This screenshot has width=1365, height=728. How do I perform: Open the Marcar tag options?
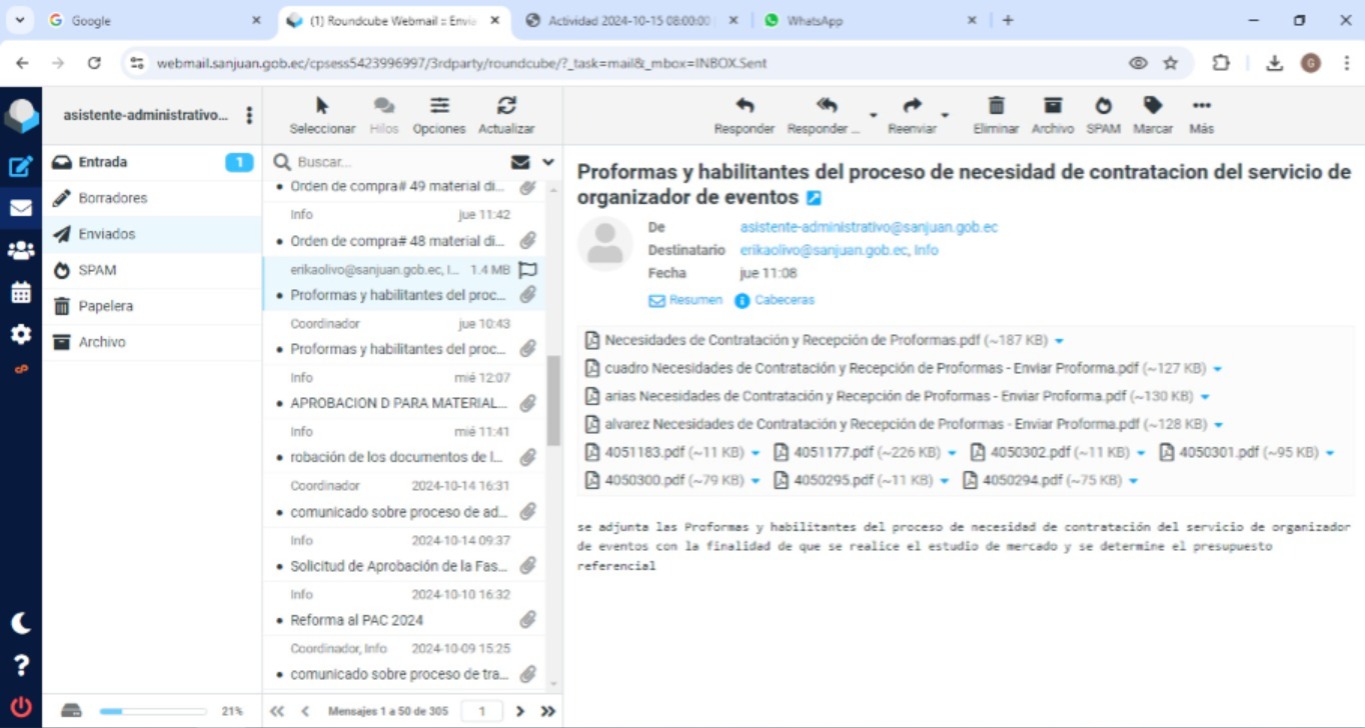click(1153, 107)
